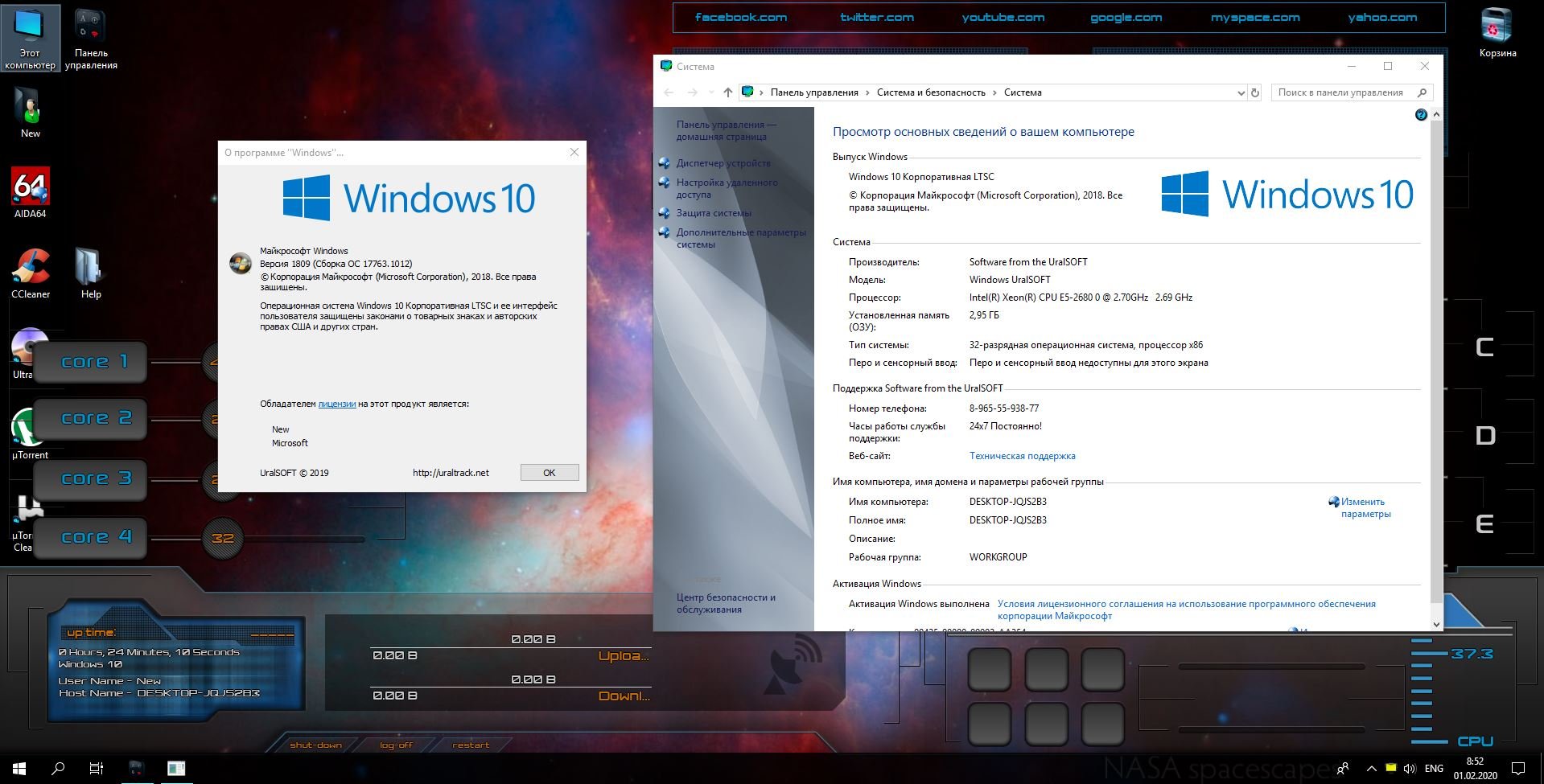Click the 'core 4' widget label
This screenshot has height=784, width=1544.
[97, 536]
